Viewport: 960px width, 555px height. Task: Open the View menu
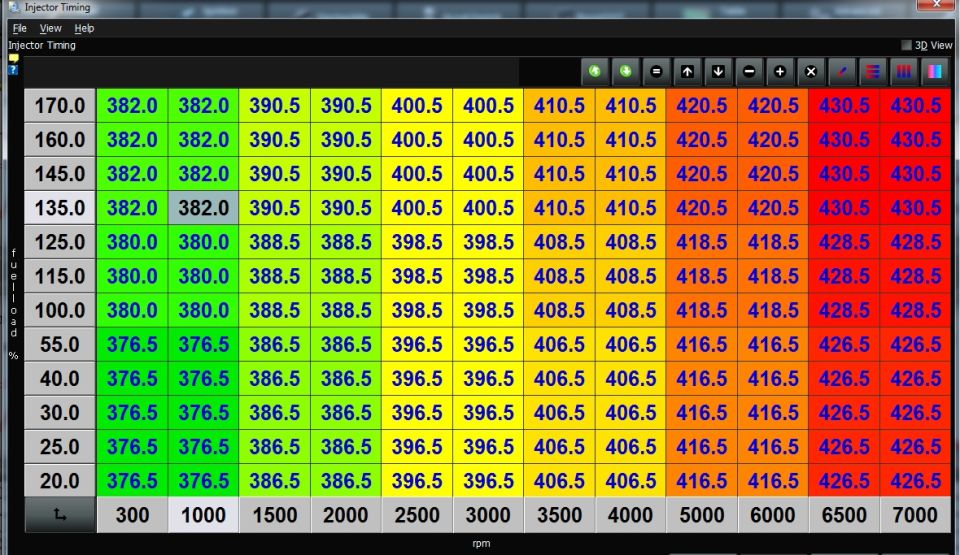50,28
